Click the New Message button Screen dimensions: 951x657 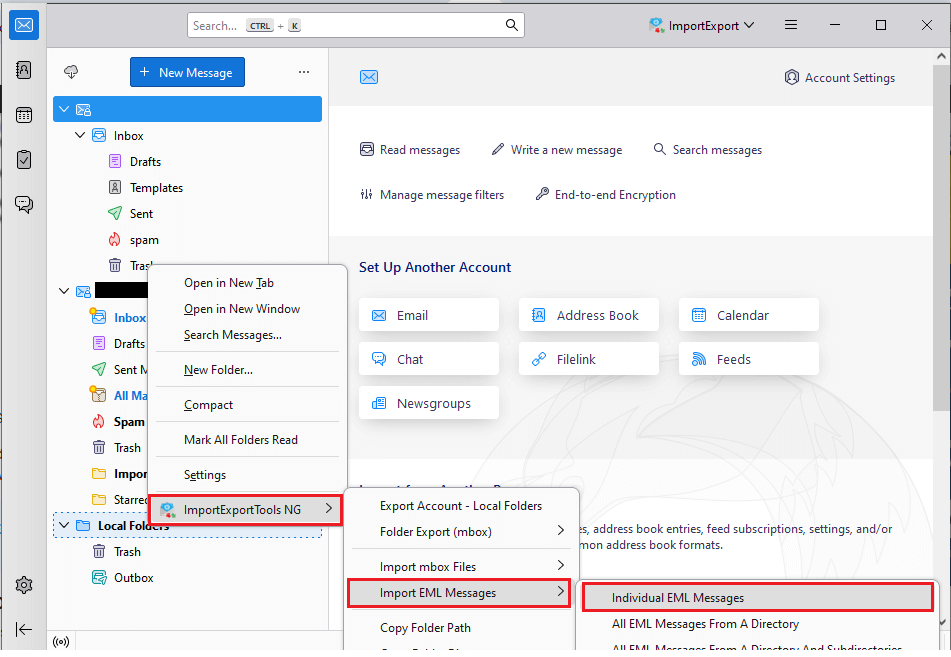[x=187, y=72]
